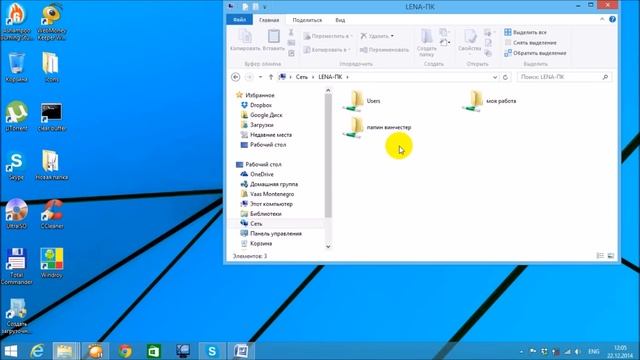Open the мои работы network folder
This screenshot has height=360, width=640.
[x=489, y=101]
